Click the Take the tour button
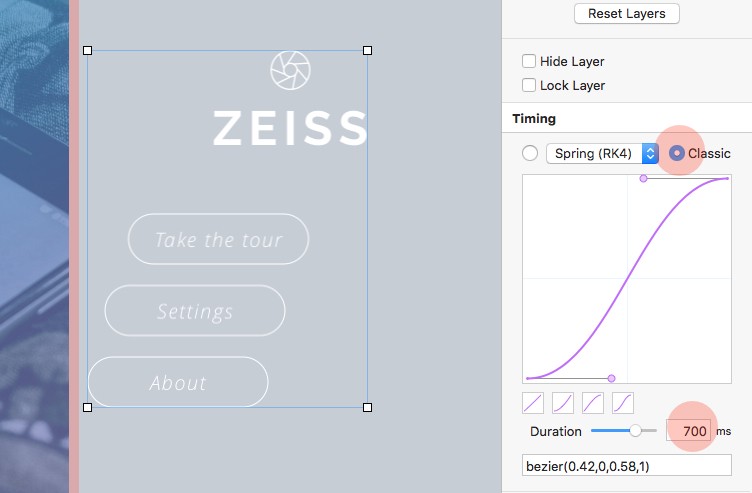752x493 pixels. (x=218, y=239)
